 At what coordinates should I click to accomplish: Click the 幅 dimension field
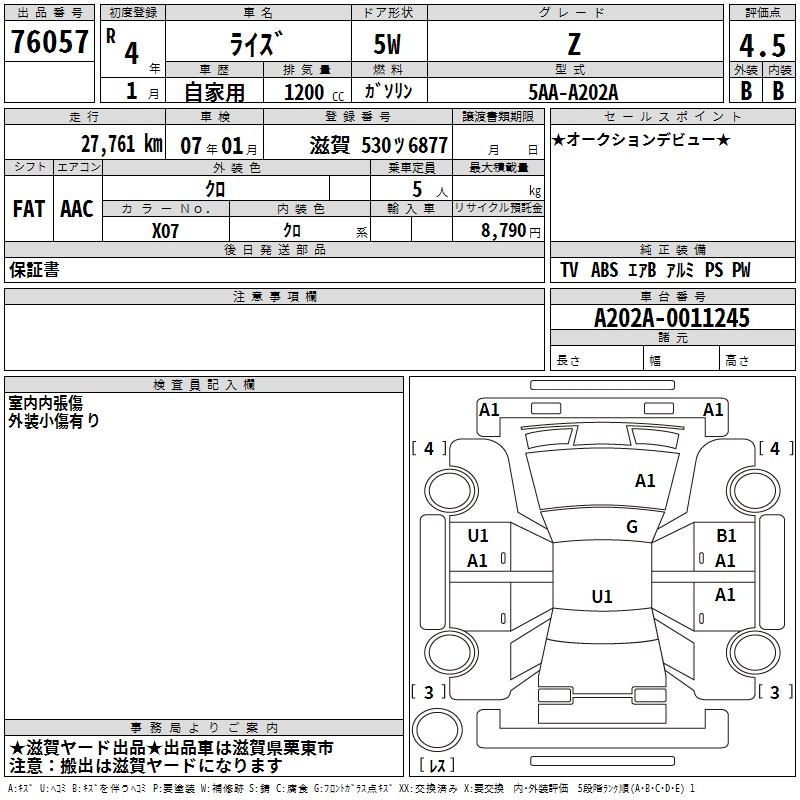[x=681, y=360]
